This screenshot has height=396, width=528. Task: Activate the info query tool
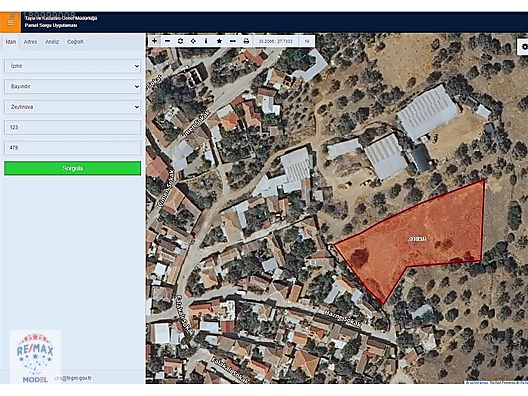click(206, 41)
